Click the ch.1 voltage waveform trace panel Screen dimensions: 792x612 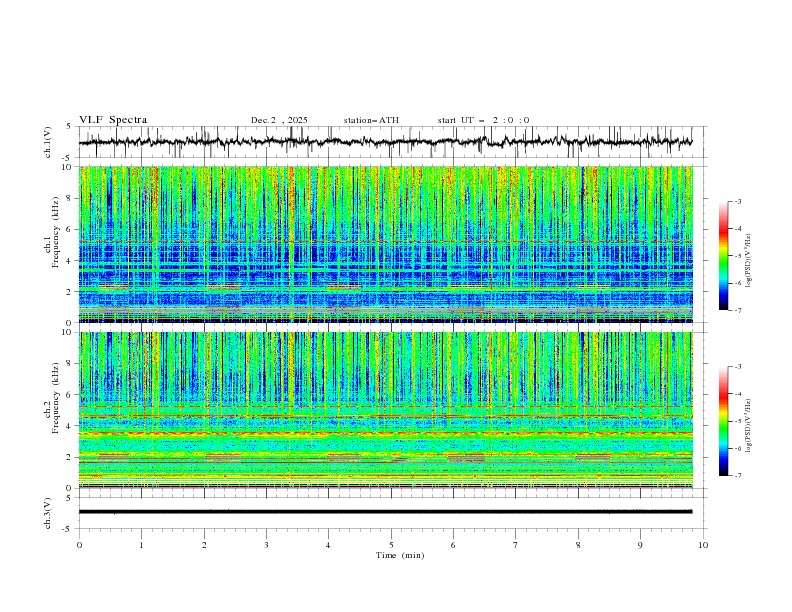point(392,142)
